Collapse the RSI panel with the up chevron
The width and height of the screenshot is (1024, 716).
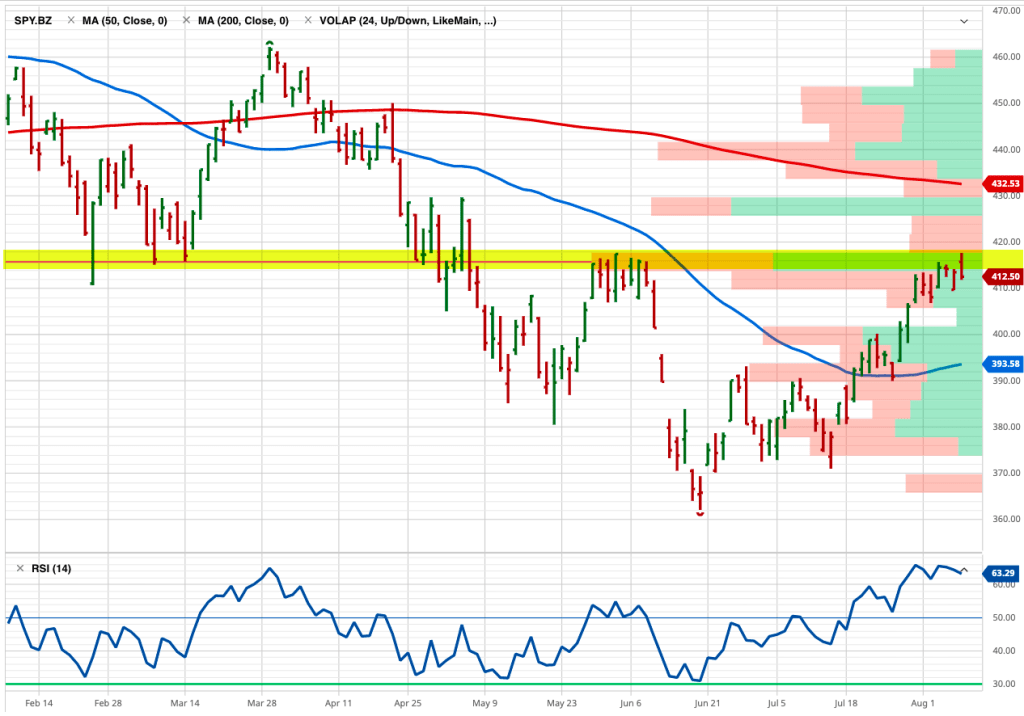click(x=964, y=570)
